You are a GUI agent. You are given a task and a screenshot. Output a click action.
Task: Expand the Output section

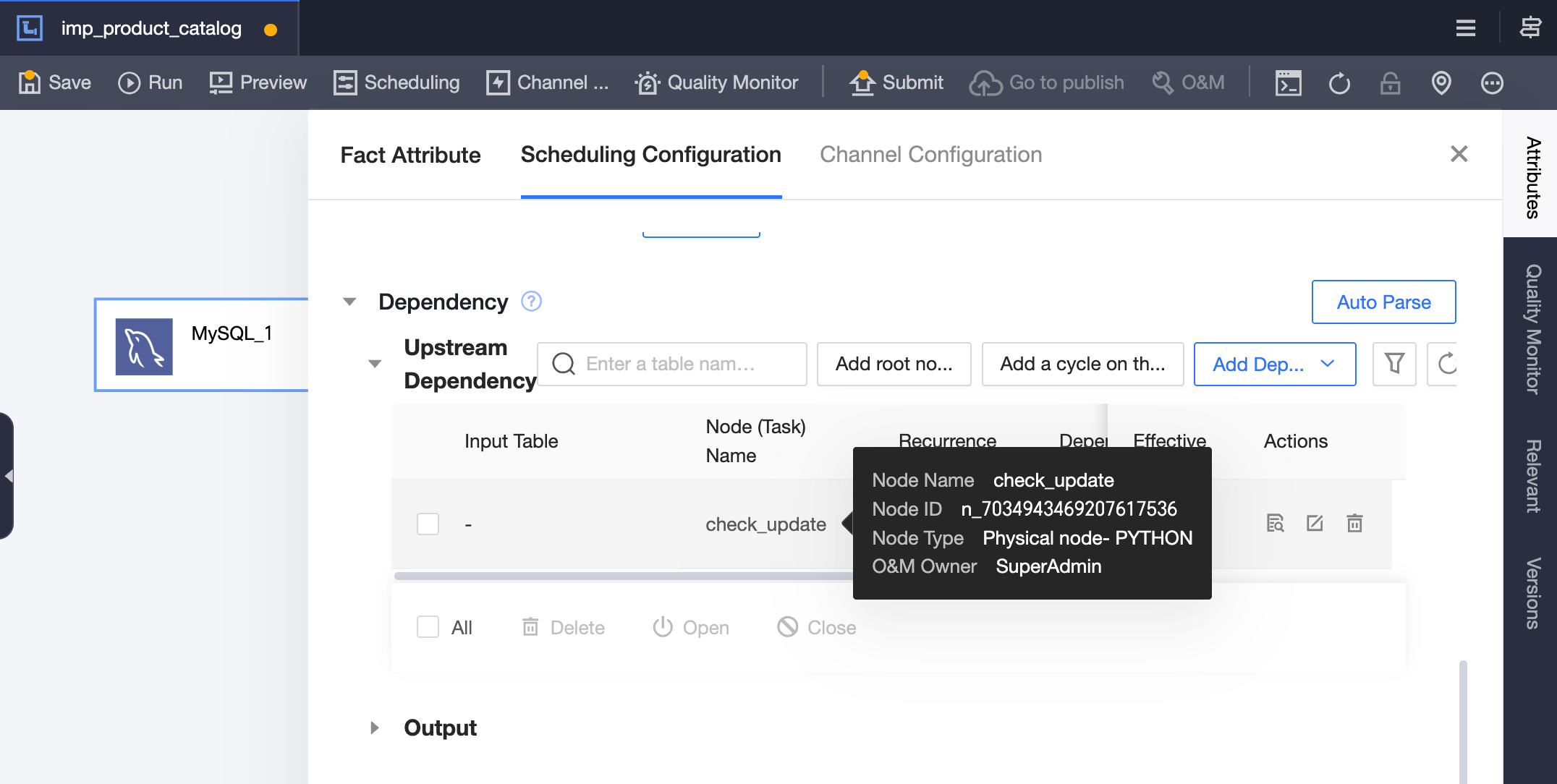374,728
